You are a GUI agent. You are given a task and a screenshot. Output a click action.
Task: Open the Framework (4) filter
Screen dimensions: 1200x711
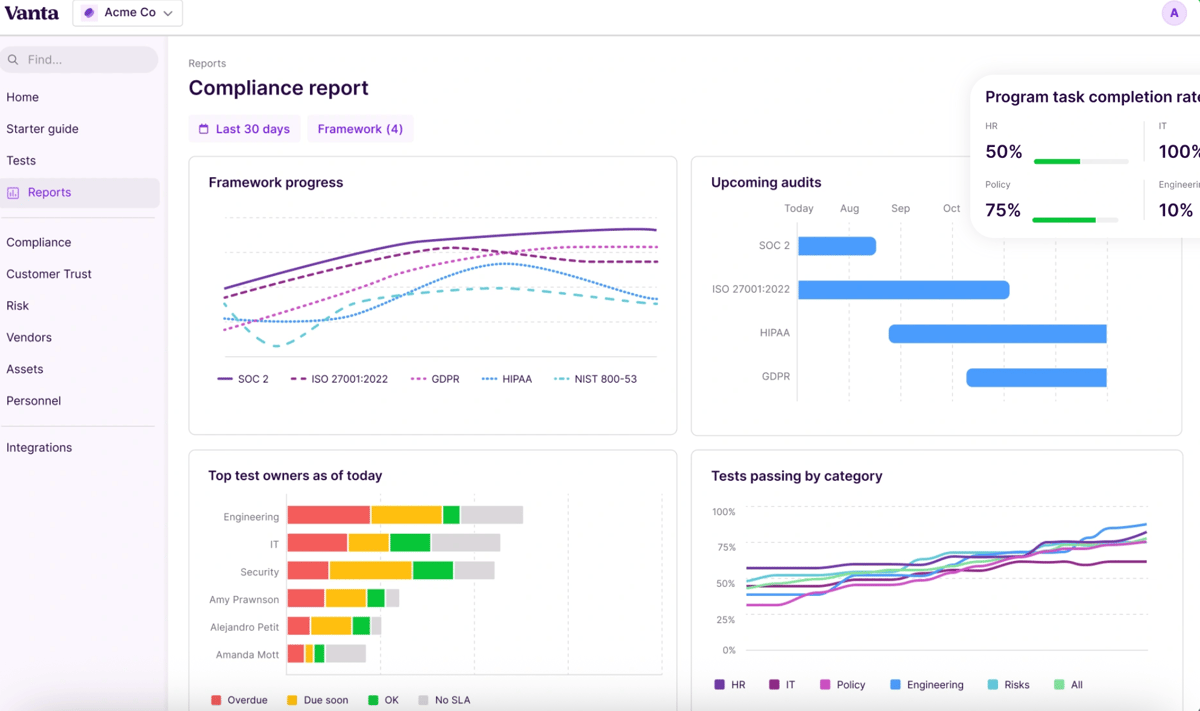pos(360,129)
